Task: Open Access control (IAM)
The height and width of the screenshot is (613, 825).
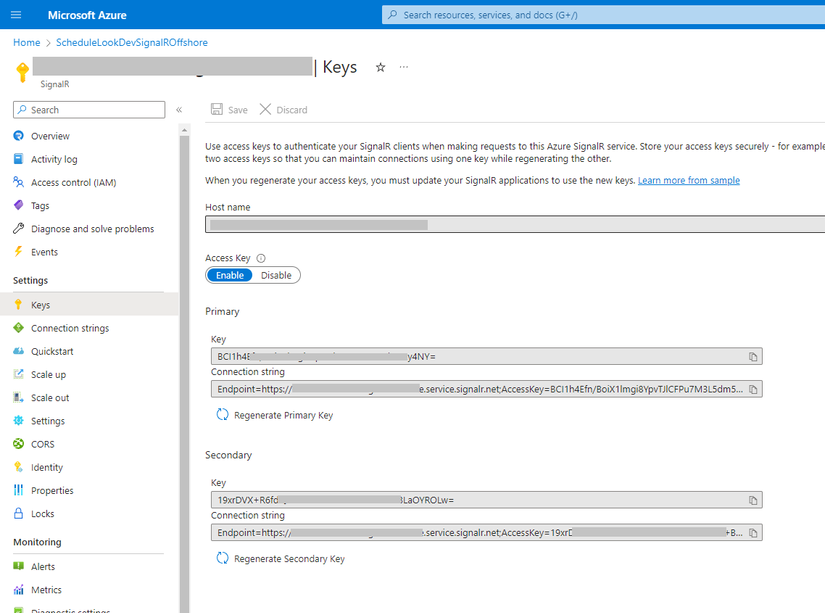Action: (x=73, y=183)
